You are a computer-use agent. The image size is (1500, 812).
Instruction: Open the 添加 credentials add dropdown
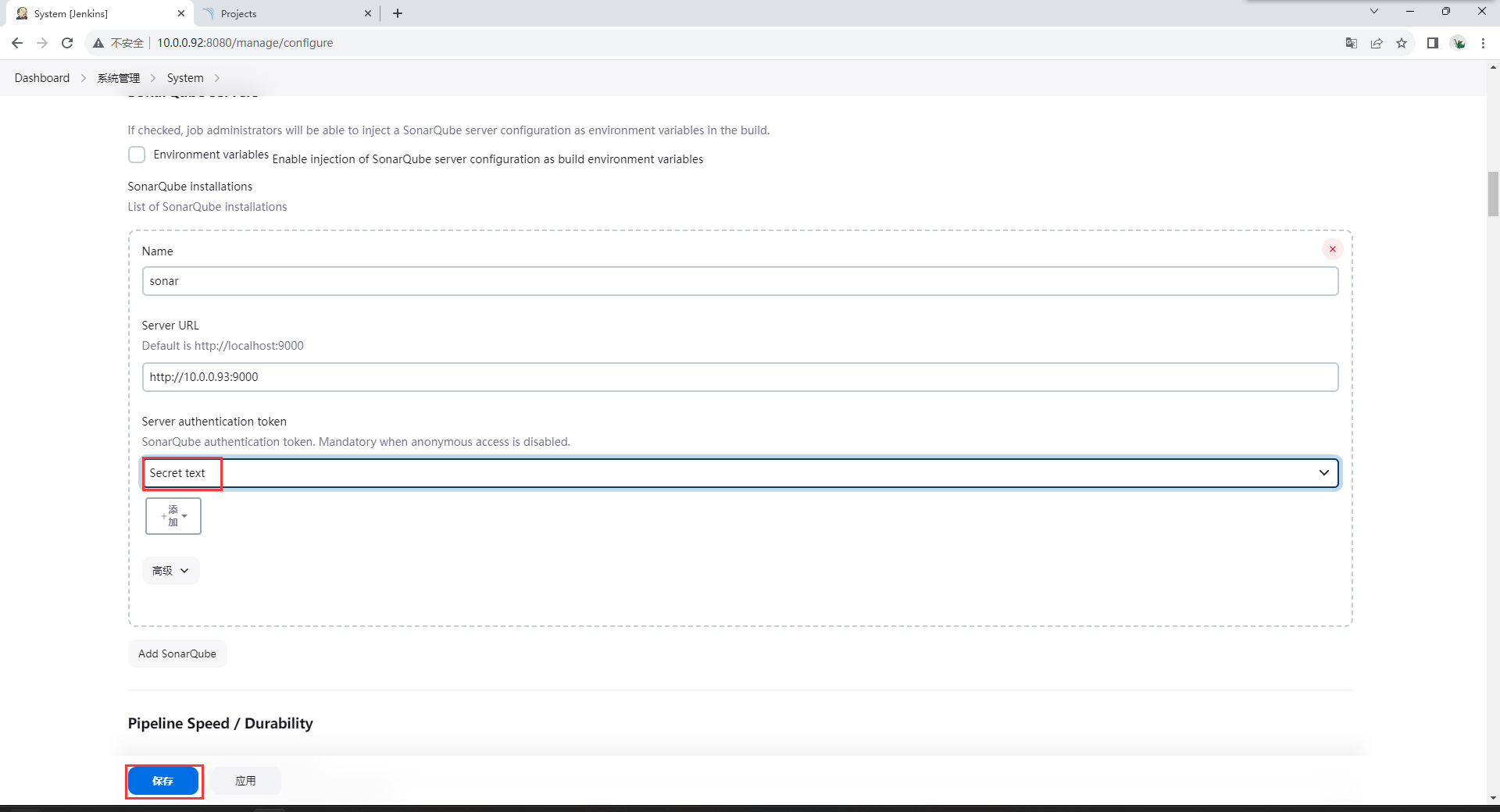pos(173,516)
